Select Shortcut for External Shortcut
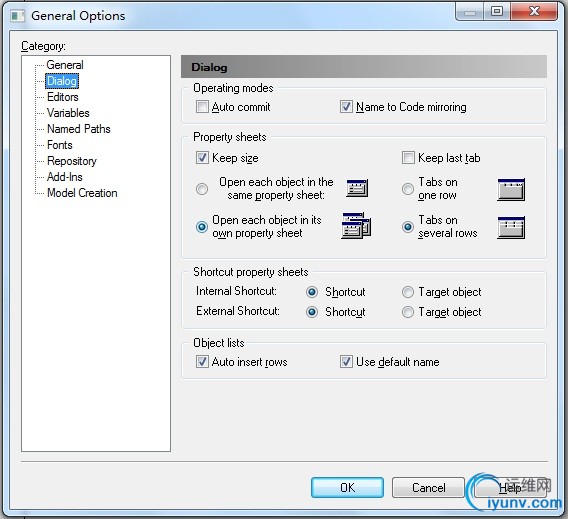 312,312
